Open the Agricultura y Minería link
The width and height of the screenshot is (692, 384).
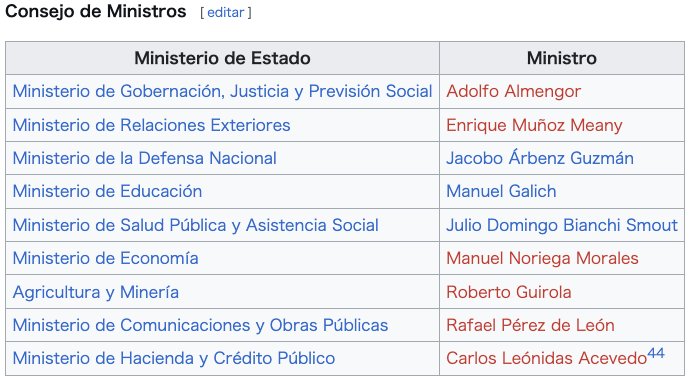click(x=96, y=292)
